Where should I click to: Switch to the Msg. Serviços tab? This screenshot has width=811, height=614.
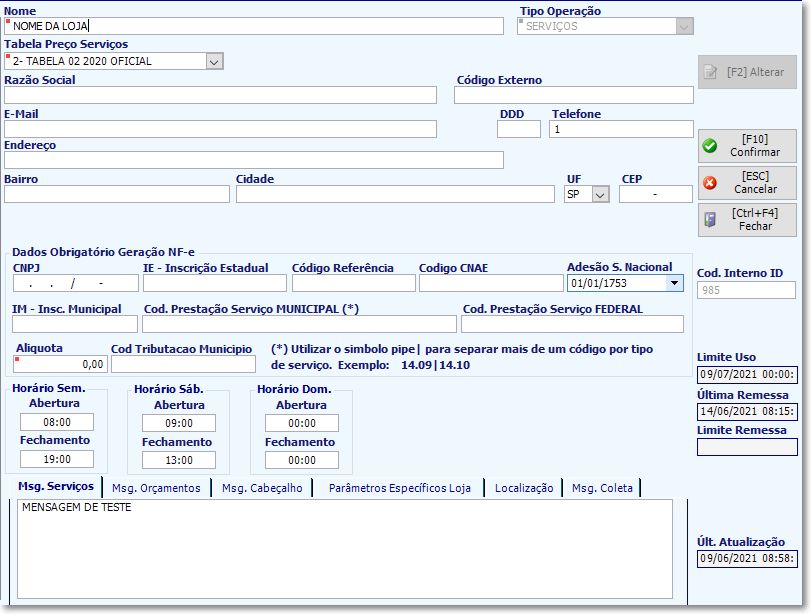pyautogui.click(x=56, y=486)
